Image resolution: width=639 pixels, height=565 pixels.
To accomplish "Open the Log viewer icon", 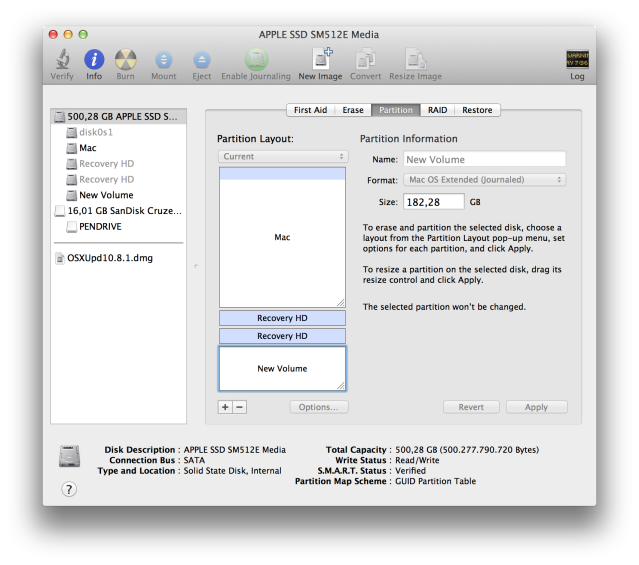I will tap(577, 60).
